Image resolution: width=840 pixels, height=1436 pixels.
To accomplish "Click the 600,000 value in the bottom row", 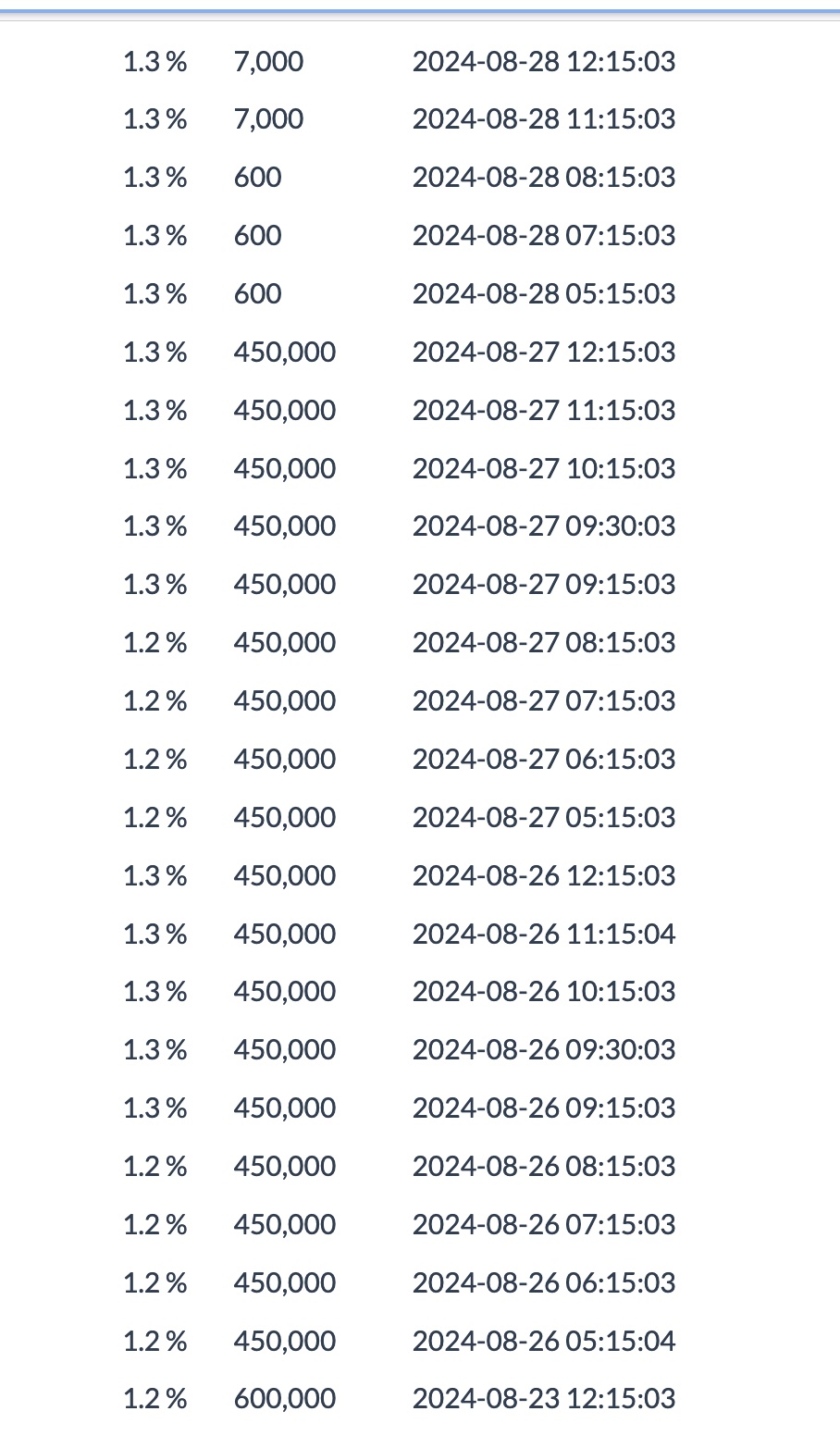I will [285, 1399].
